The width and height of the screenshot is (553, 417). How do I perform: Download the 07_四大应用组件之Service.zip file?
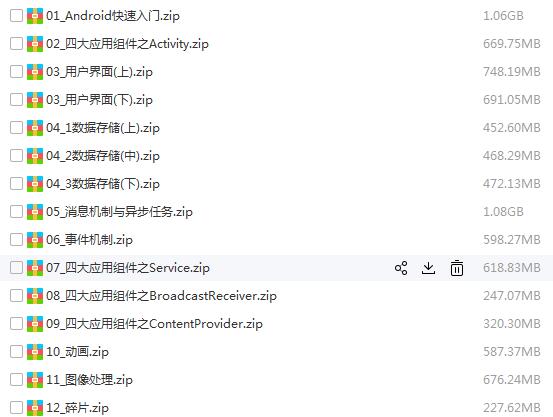429,268
